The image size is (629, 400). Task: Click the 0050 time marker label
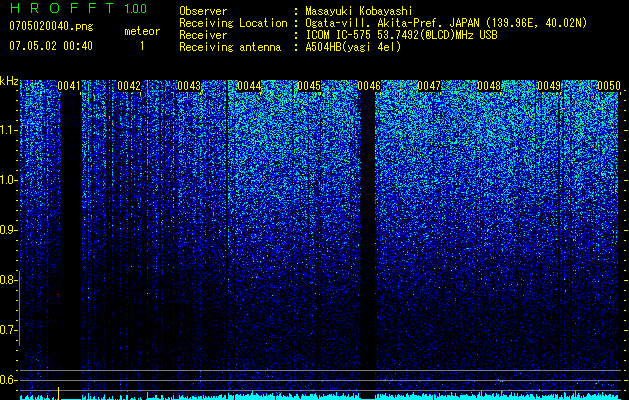pyautogui.click(x=609, y=86)
